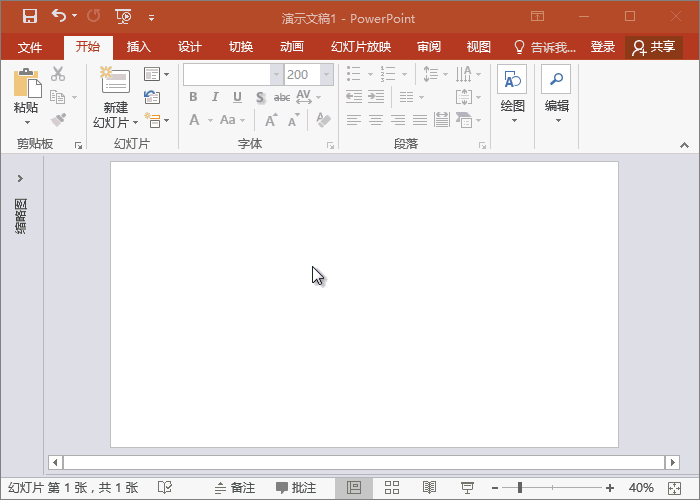Click the Cut scissors icon

[58, 74]
